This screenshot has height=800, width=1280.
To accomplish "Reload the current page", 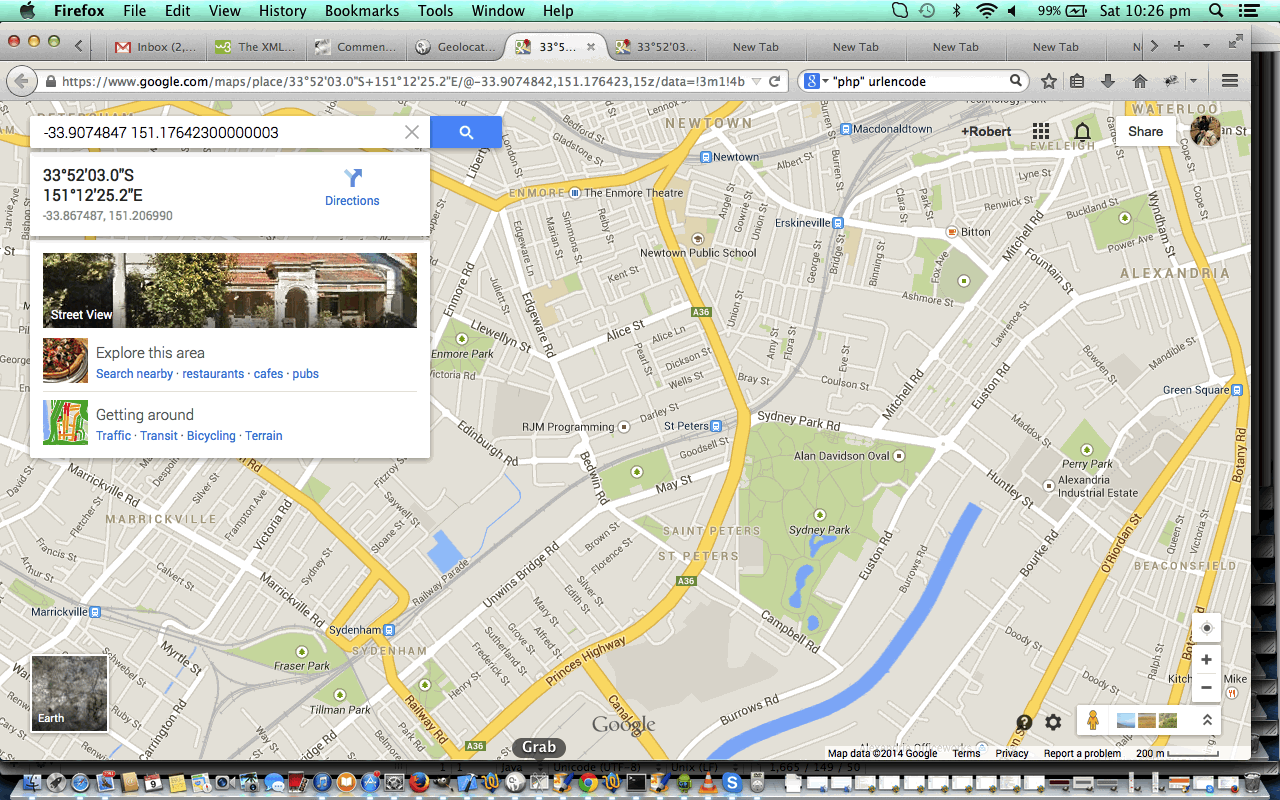I will coord(775,82).
